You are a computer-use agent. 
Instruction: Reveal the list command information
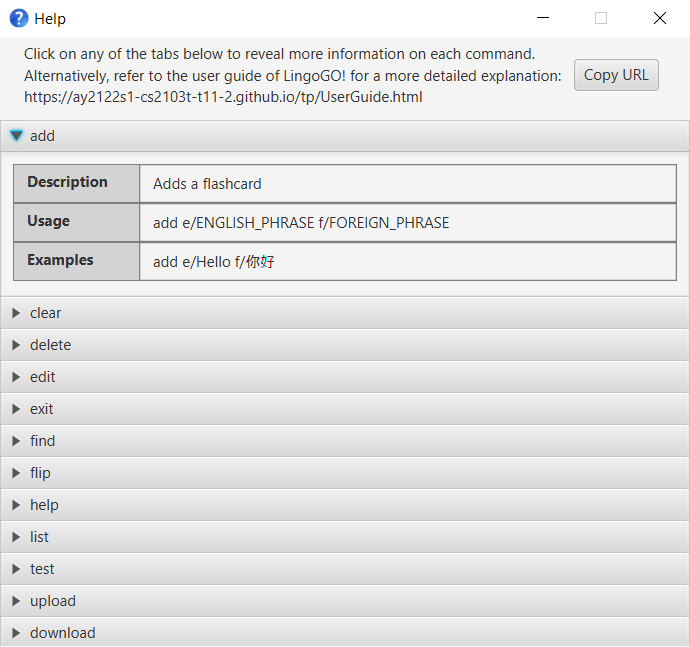coord(39,537)
